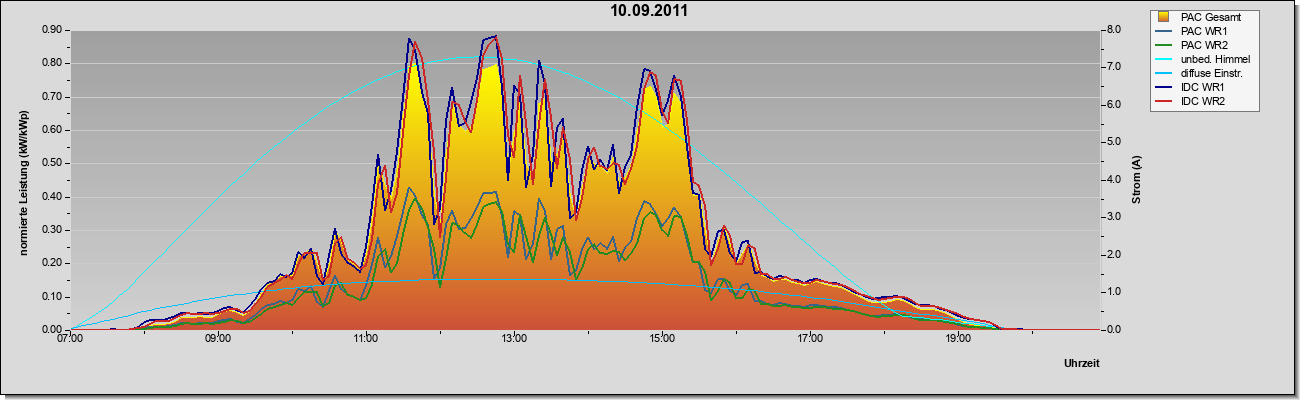The image size is (1300, 400).
Task: Click the 11:00 time axis tick
Action: coord(366,338)
